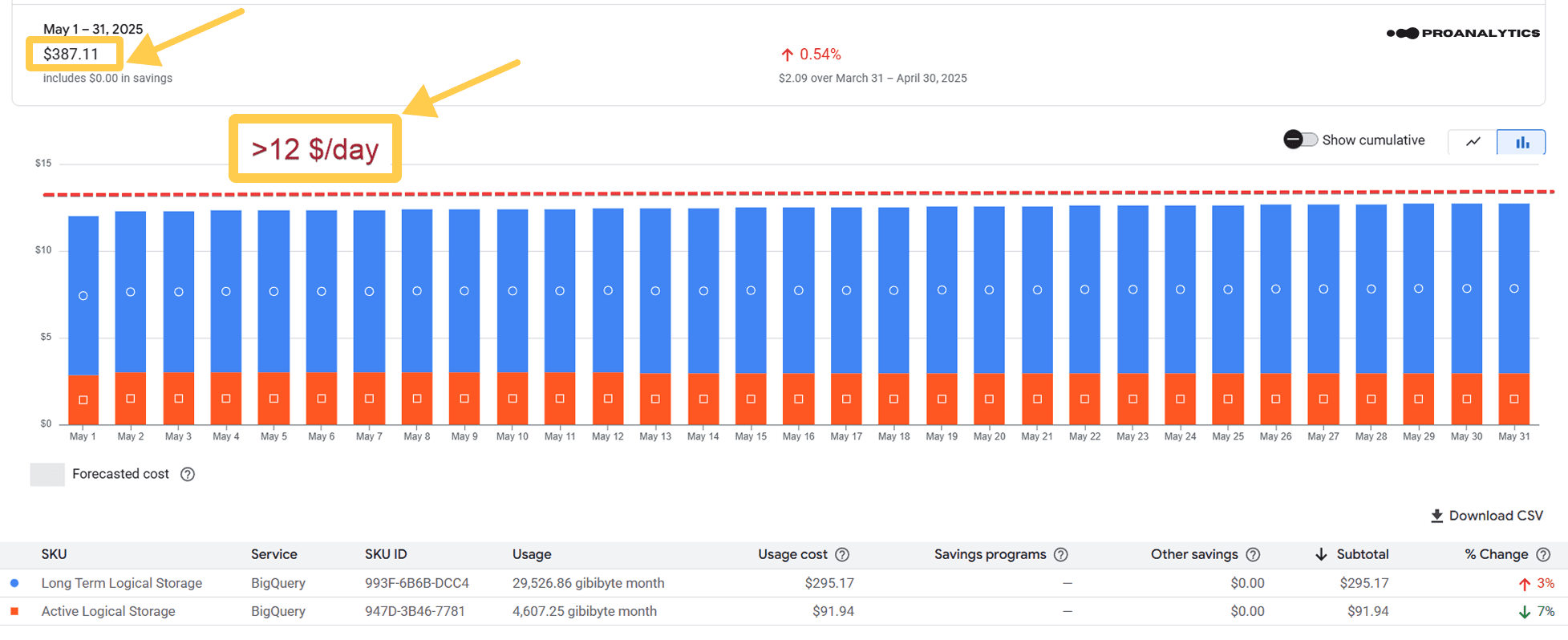Screen dimensions: 1568x640
Task: Click the Proanalytics logo
Action: point(1463,33)
